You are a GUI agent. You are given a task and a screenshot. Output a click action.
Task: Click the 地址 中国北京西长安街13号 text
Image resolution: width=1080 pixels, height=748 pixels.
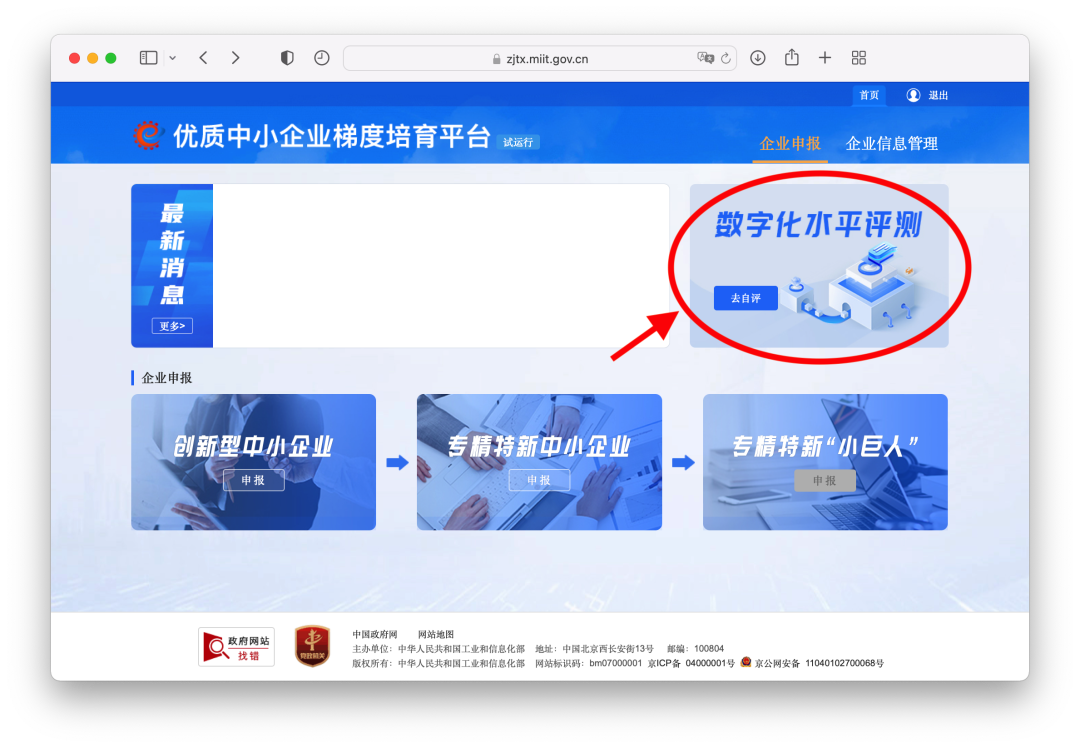[594, 648]
